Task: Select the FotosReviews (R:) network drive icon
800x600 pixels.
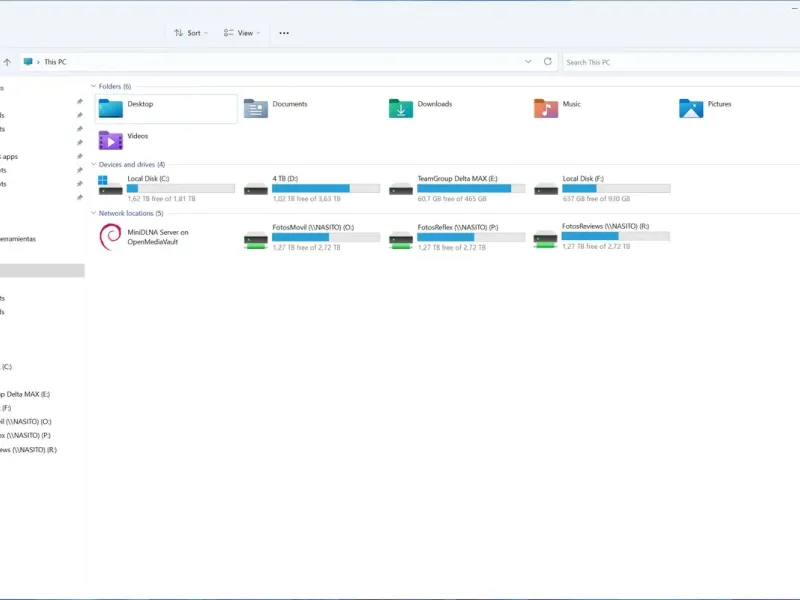Action: [545, 238]
